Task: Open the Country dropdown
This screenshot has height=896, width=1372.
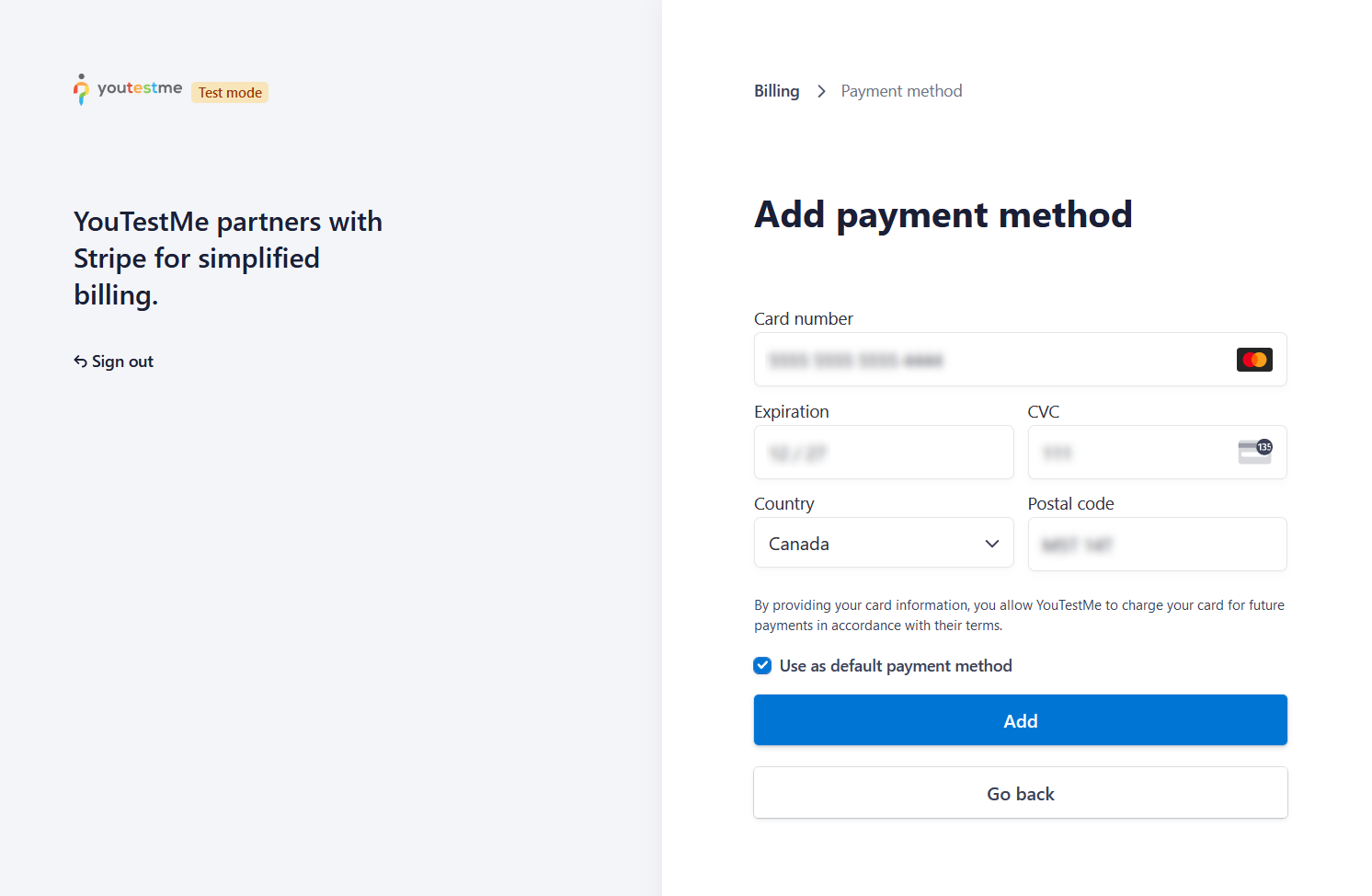Action: [883, 544]
